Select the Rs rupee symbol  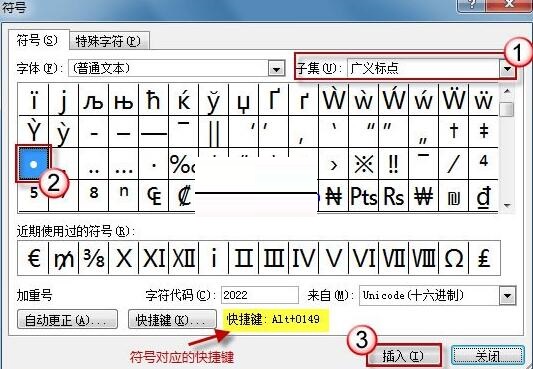(394, 196)
